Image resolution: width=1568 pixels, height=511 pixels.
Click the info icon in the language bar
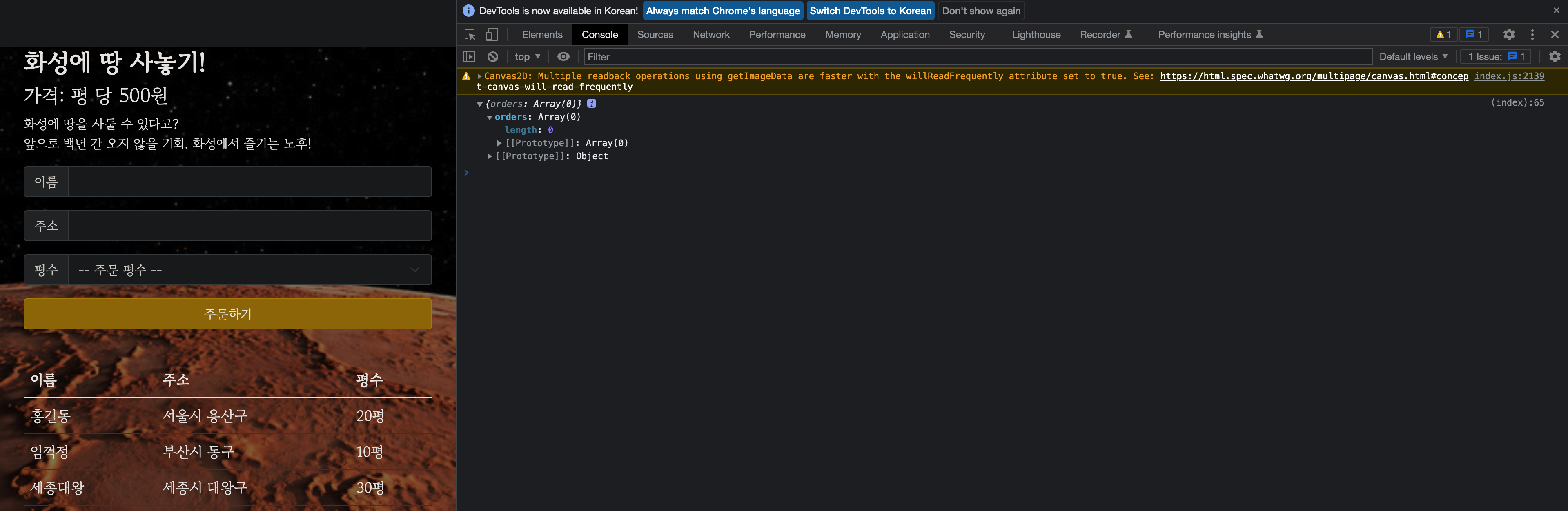(468, 10)
